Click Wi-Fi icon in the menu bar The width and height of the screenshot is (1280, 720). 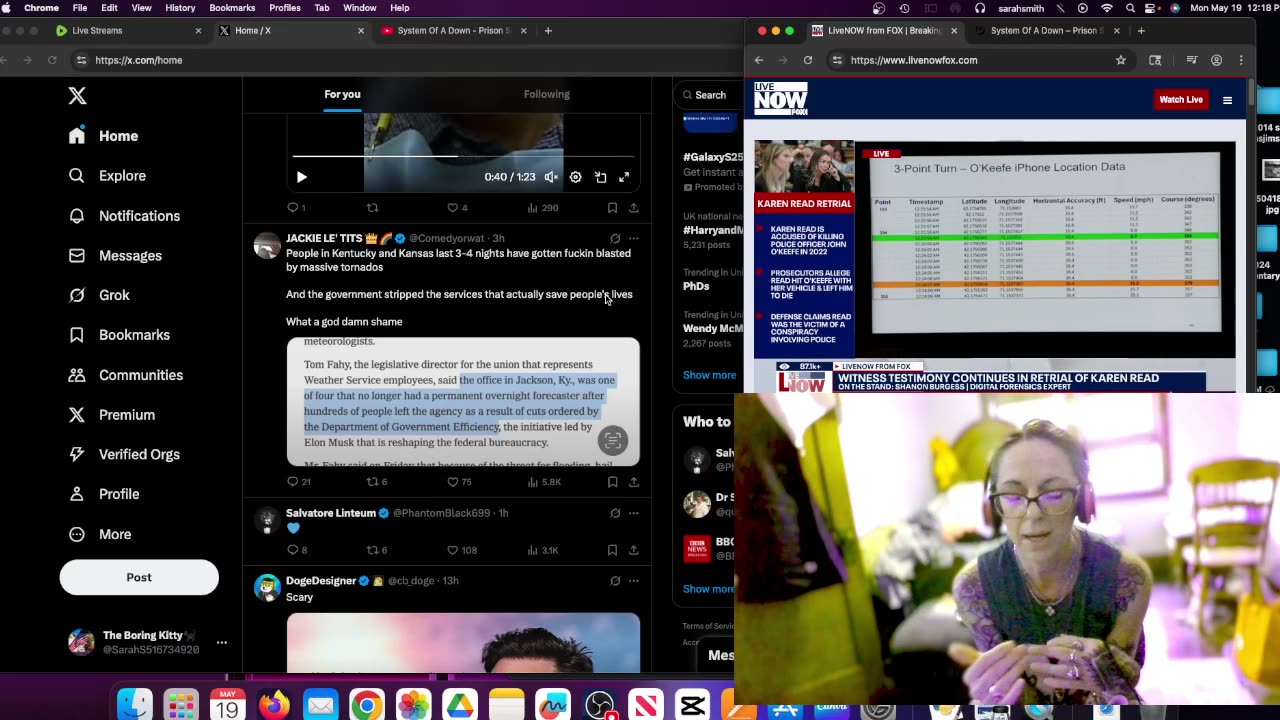1107,8
